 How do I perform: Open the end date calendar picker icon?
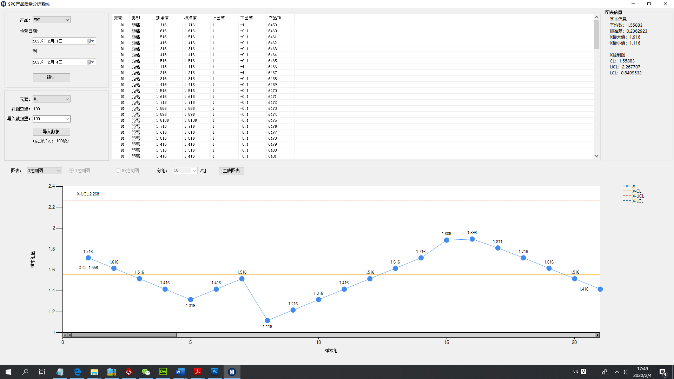point(91,62)
